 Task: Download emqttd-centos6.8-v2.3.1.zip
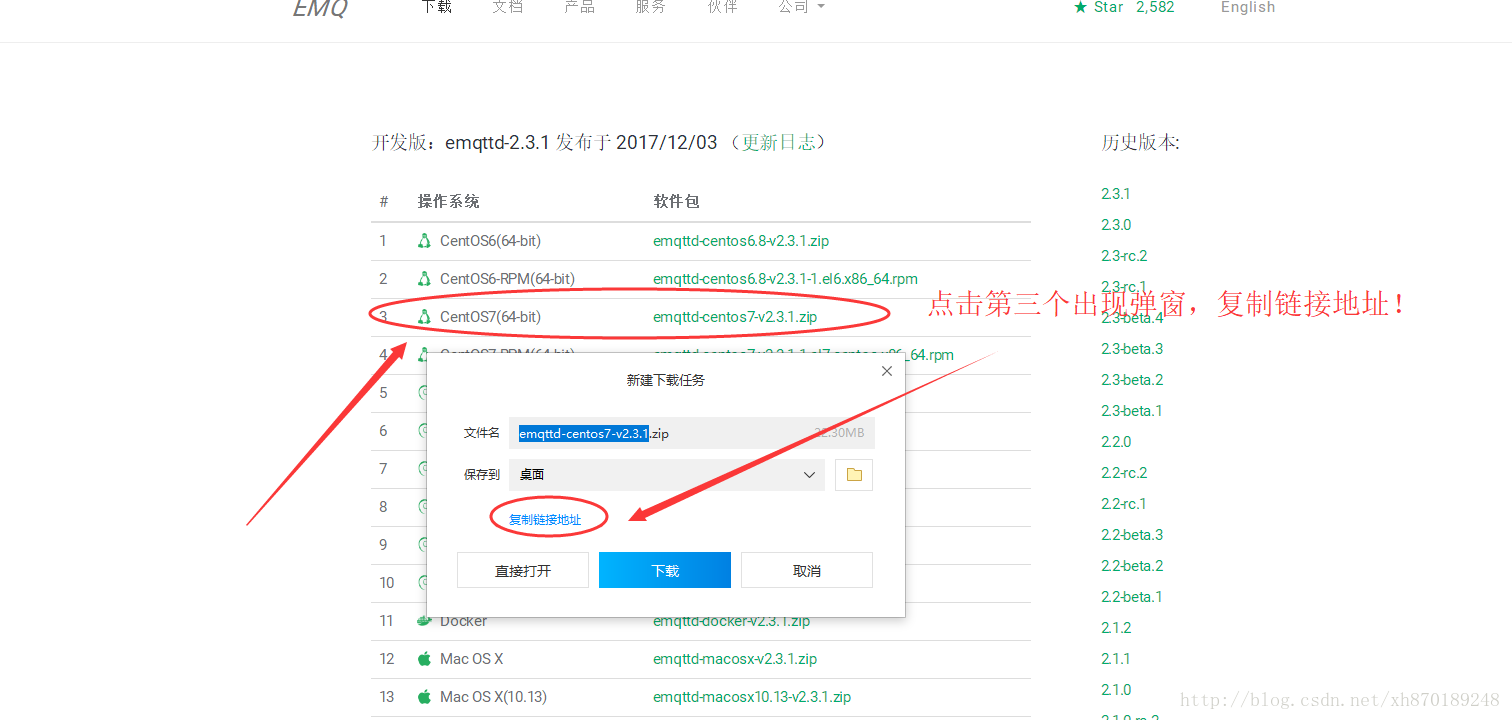[x=741, y=241]
